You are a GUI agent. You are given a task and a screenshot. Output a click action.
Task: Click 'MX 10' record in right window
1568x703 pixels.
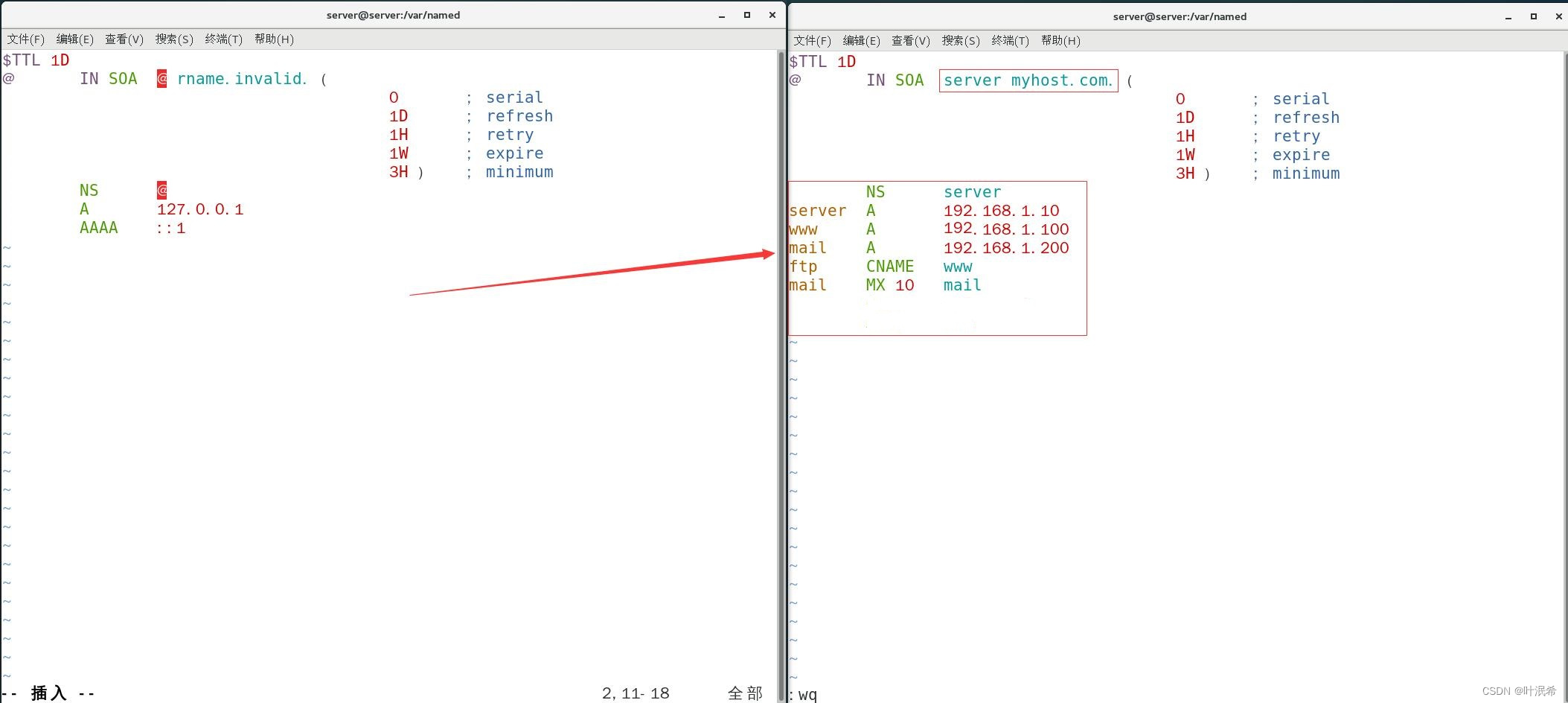click(x=890, y=285)
